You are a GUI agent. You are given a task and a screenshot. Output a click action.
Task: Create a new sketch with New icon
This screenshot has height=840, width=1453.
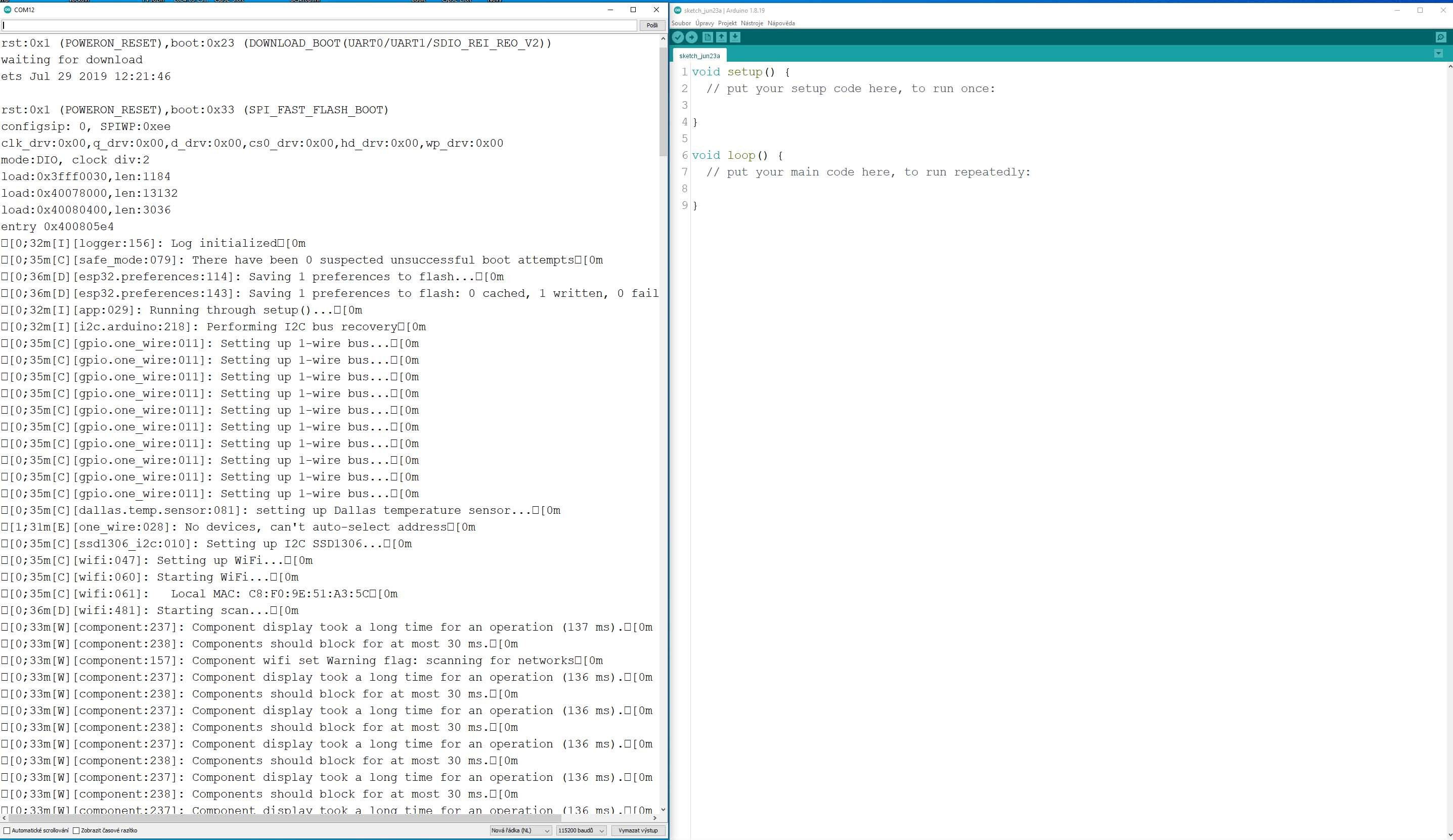click(x=708, y=37)
